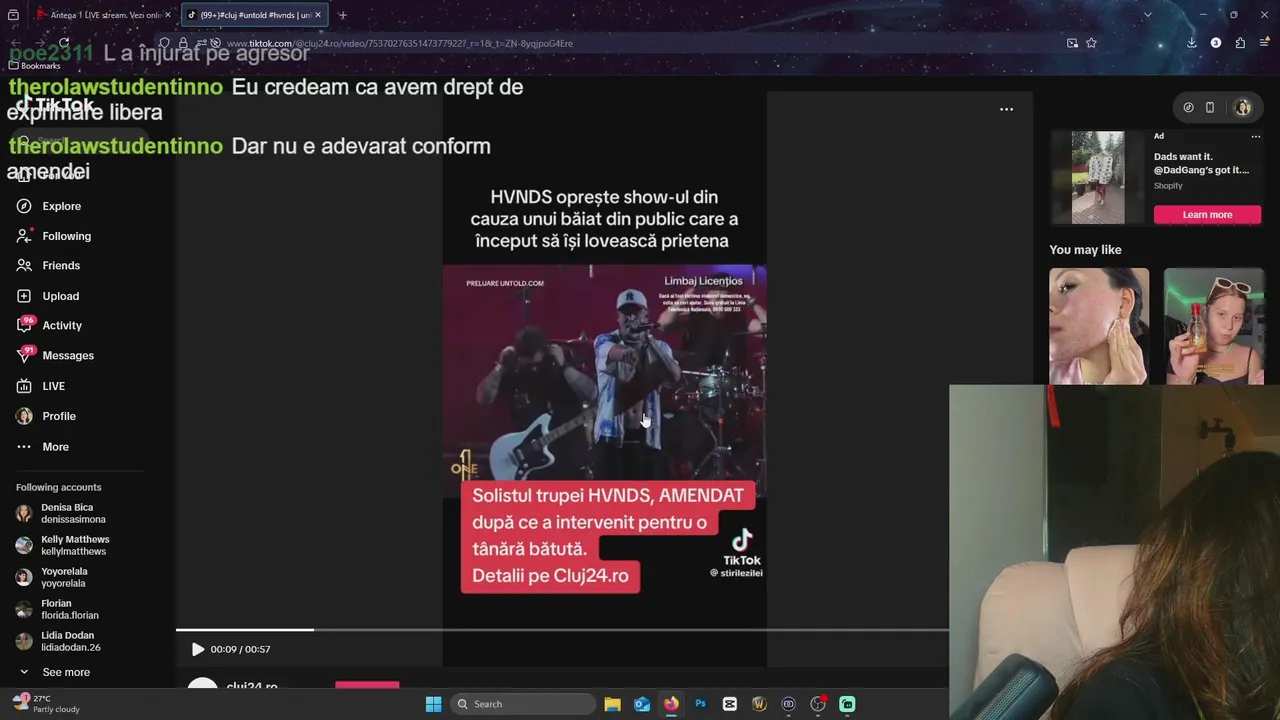Open a new browser tab
This screenshot has height=720, width=1280.
coord(342,15)
